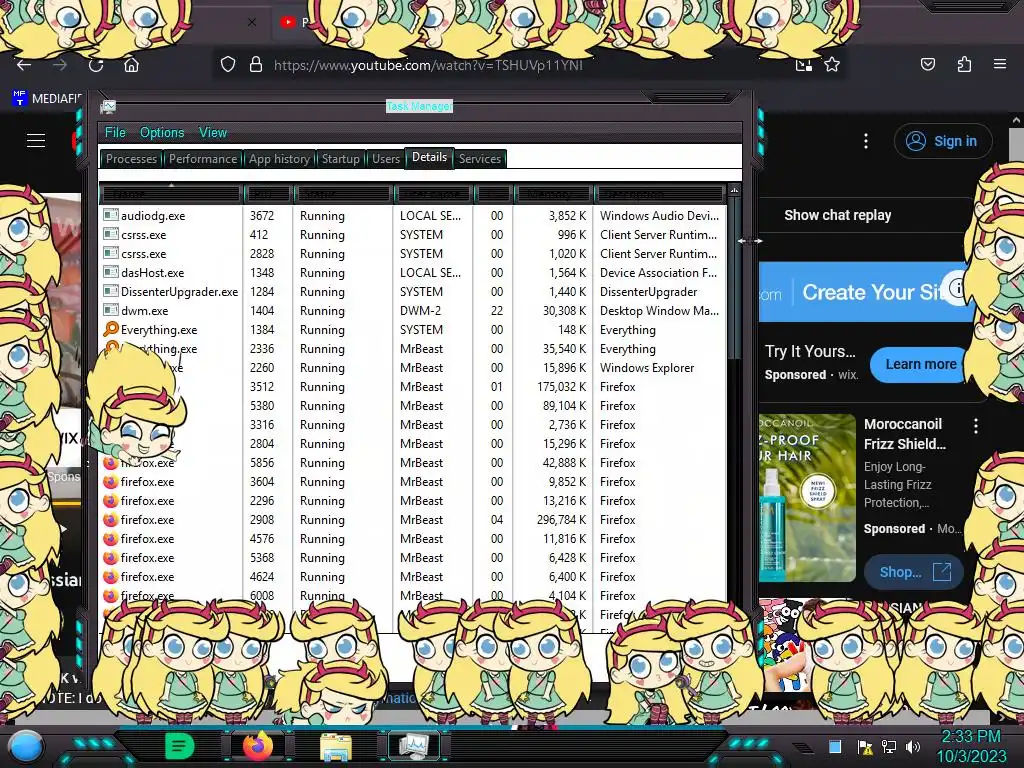This screenshot has height=768, width=1024.
Task: Switch to Firefox from the taskbar
Action: click(x=257, y=746)
